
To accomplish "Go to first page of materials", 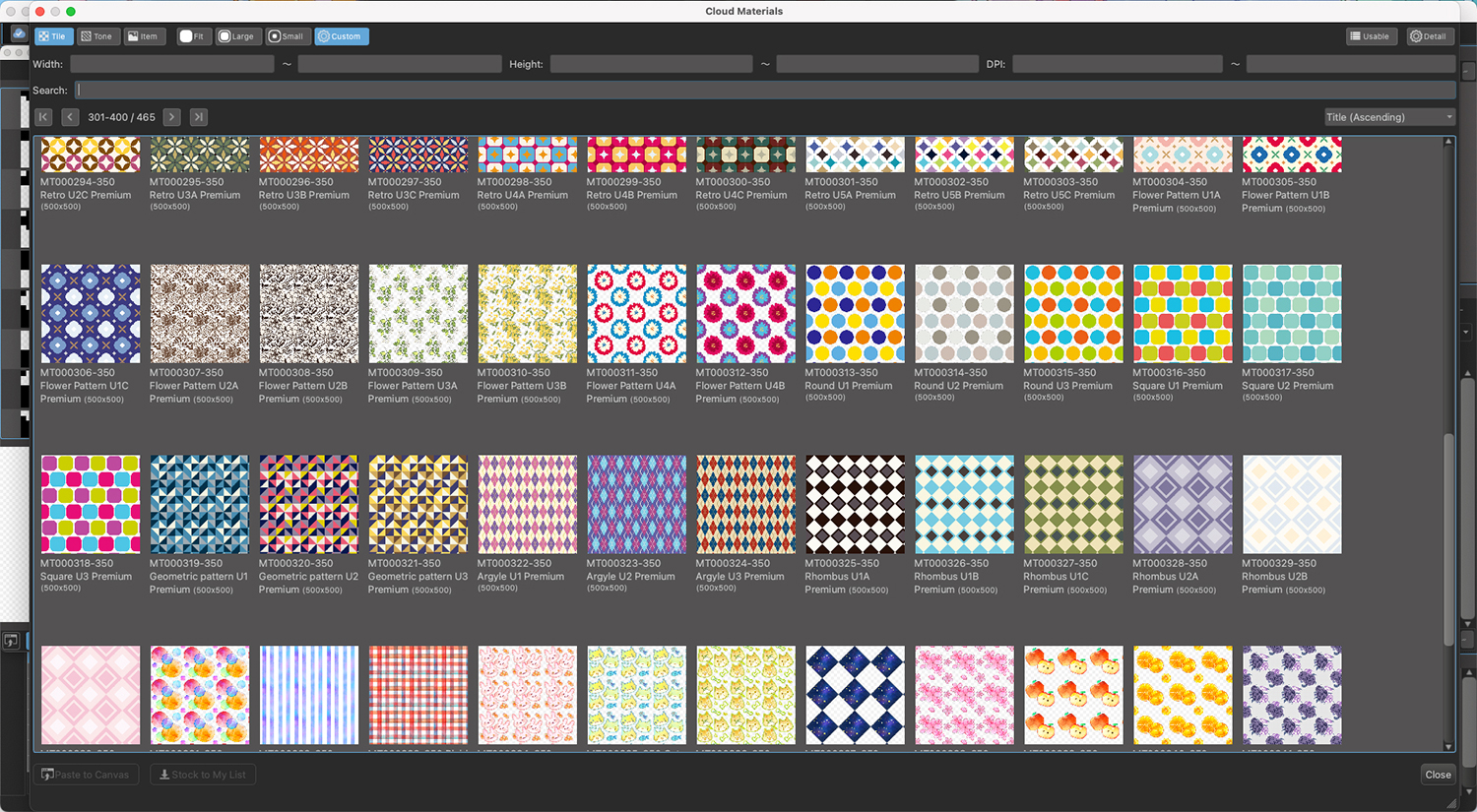I will click(x=43, y=117).
